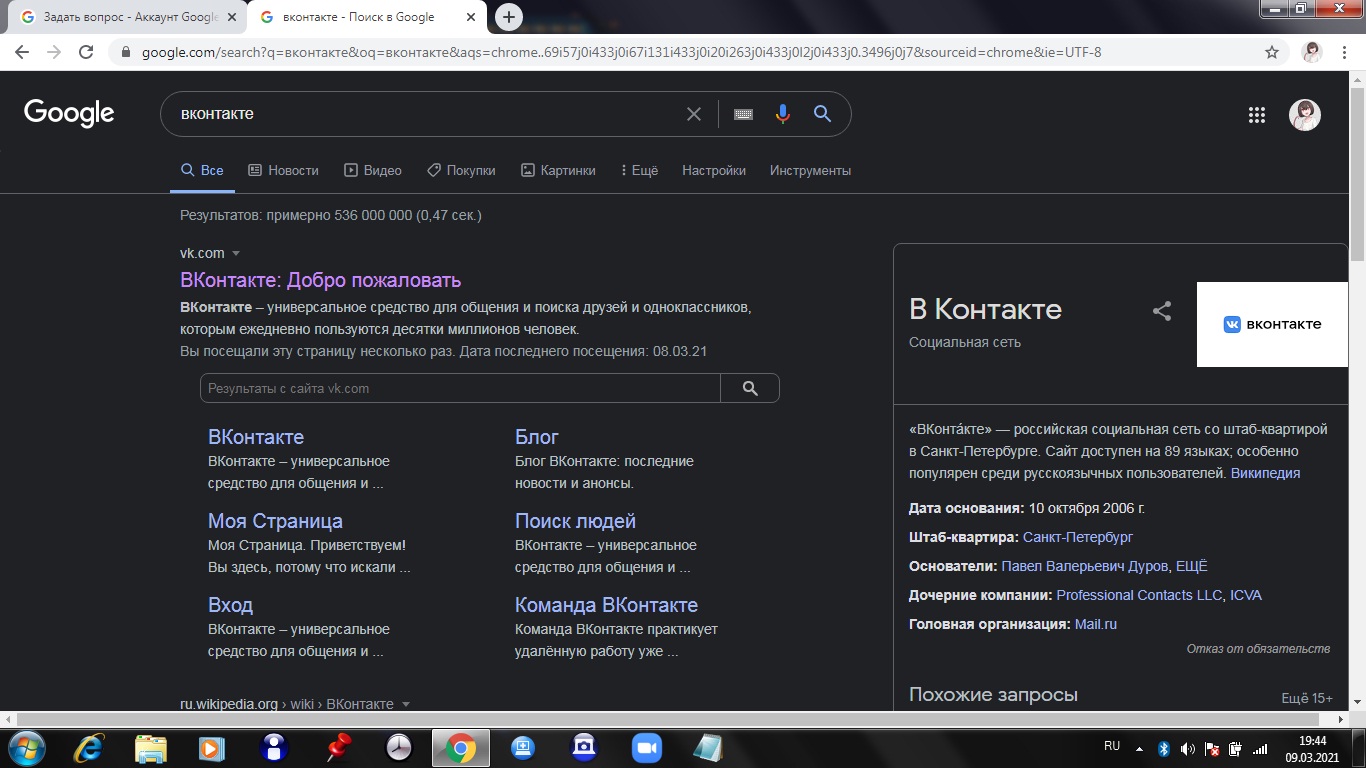Bookmark this page with the star icon
Viewport: 1366px width, 768px height.
[x=1272, y=52]
